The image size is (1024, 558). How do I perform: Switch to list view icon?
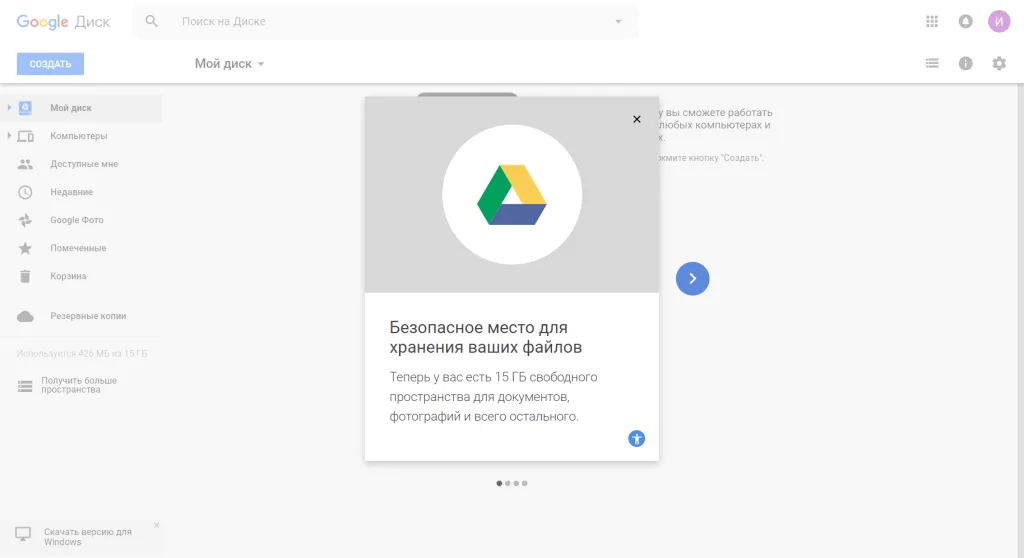[x=932, y=63]
